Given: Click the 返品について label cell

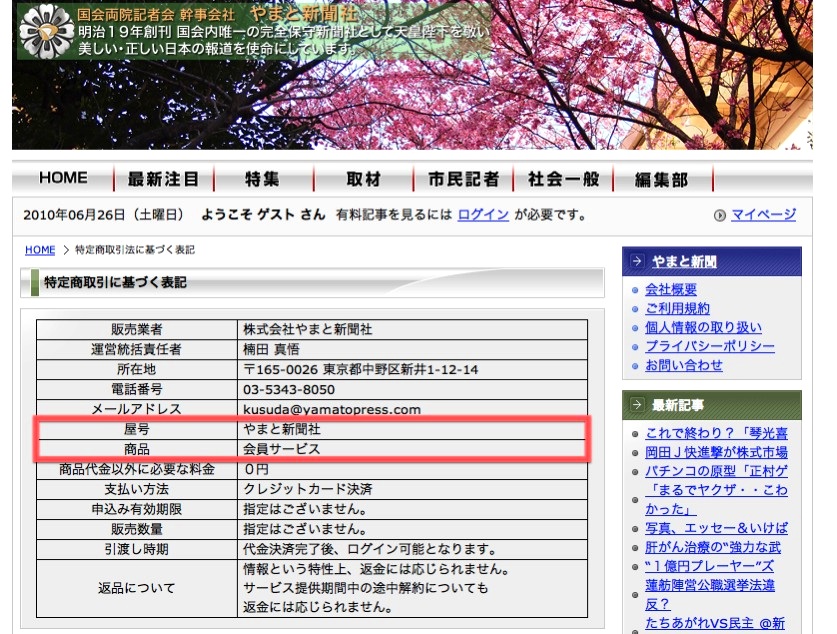Looking at the screenshot, I should coord(137,588).
